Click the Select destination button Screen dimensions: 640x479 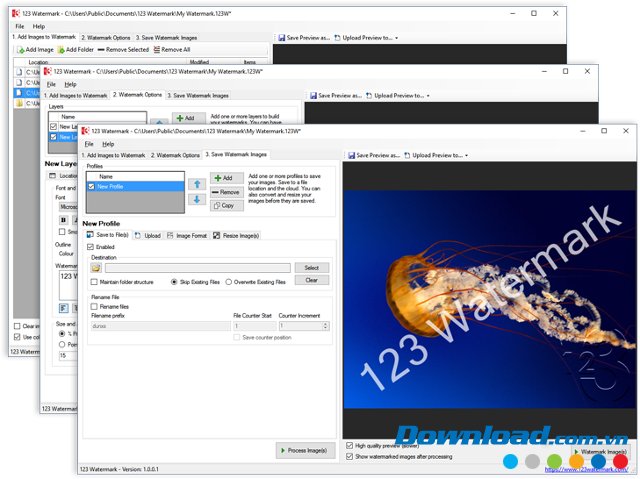(311, 268)
